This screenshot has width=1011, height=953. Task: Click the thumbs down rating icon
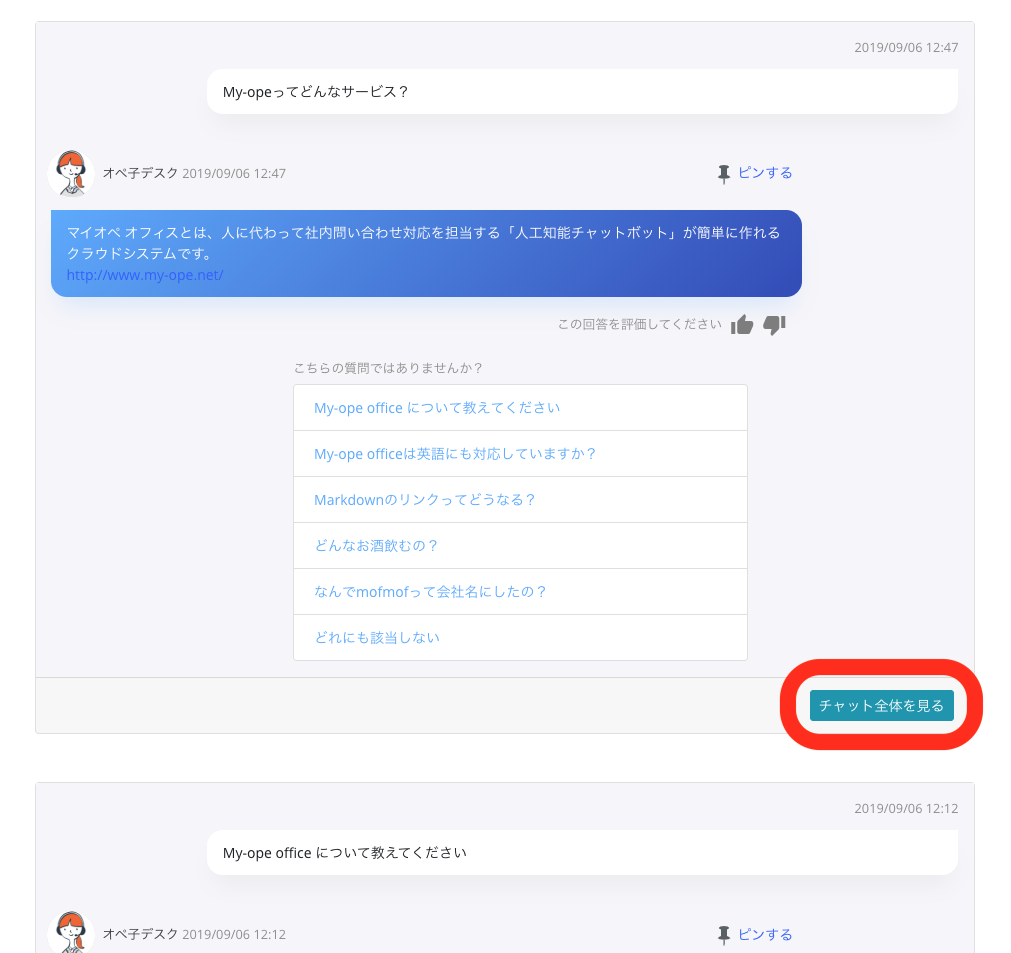pos(776,325)
